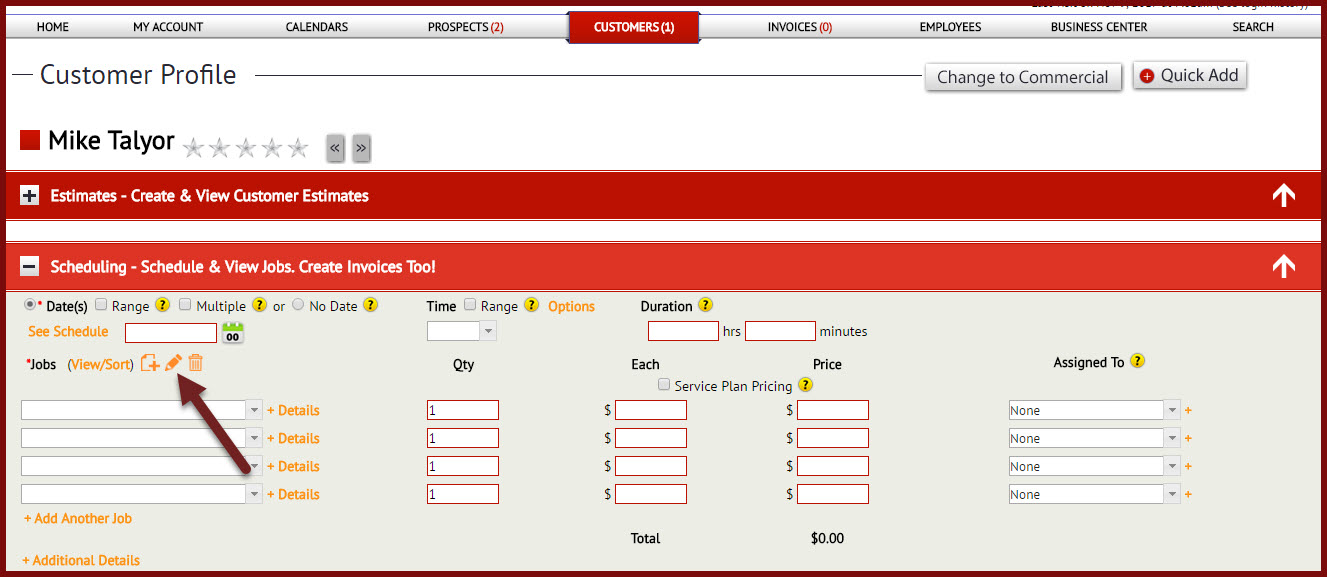
Task: Open the fourth job selection dropdown
Action: click(141, 494)
